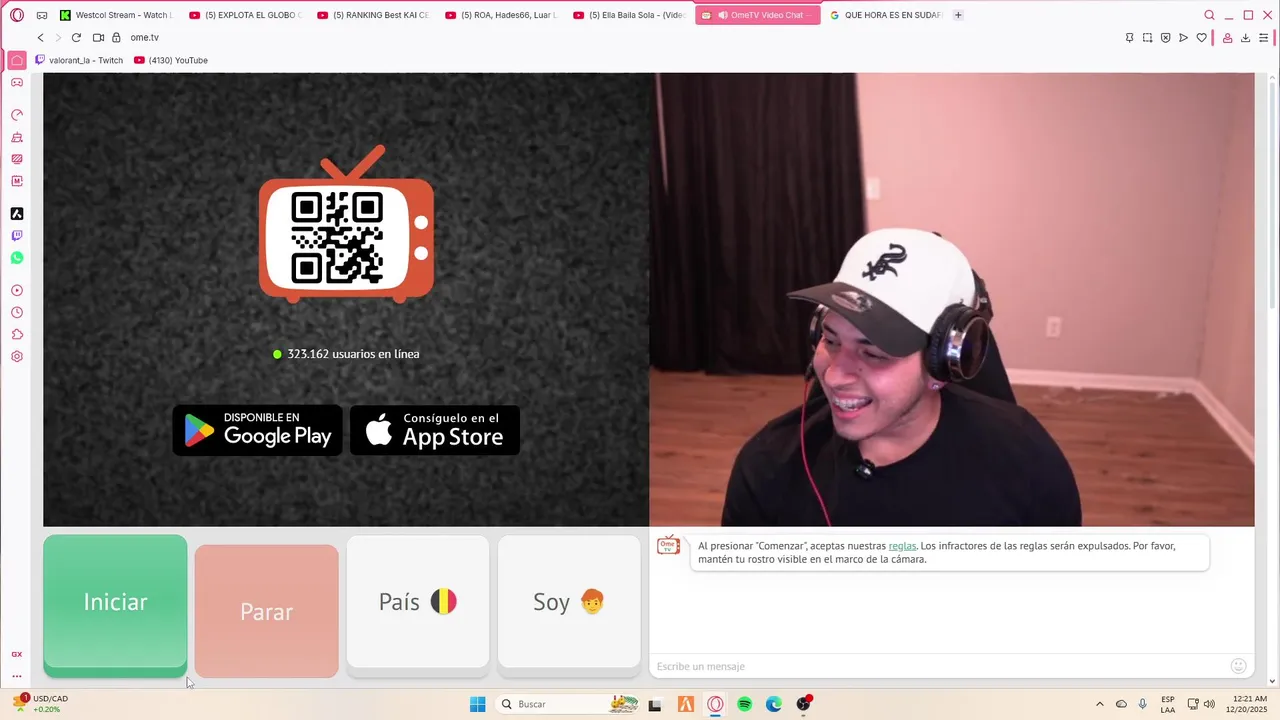Click the Parar button
Image resolution: width=1280 pixels, height=720 pixels.
pos(266,611)
